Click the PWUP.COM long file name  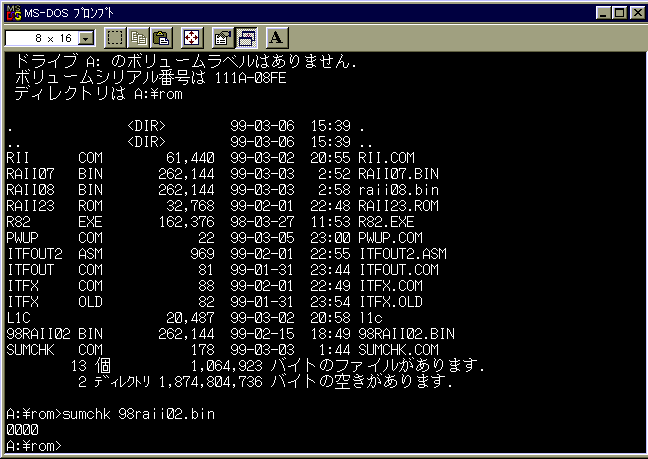point(390,238)
